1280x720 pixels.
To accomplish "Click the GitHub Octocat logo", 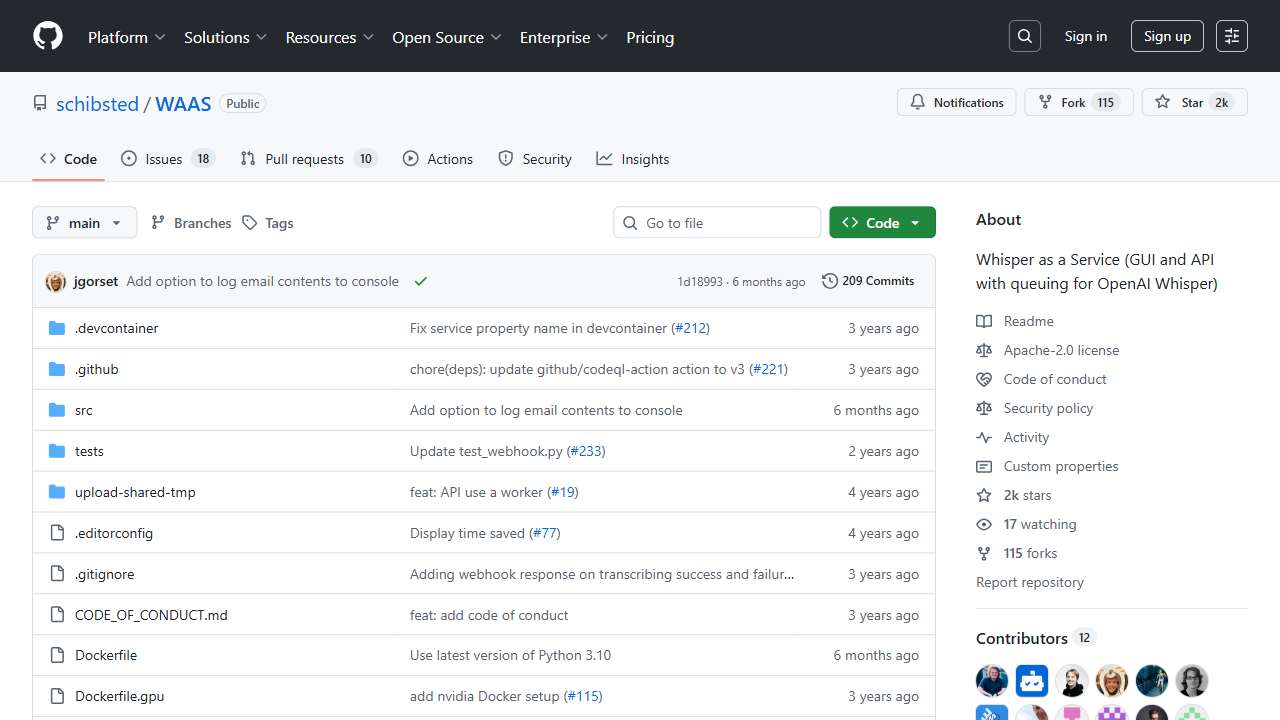I will (48, 37).
